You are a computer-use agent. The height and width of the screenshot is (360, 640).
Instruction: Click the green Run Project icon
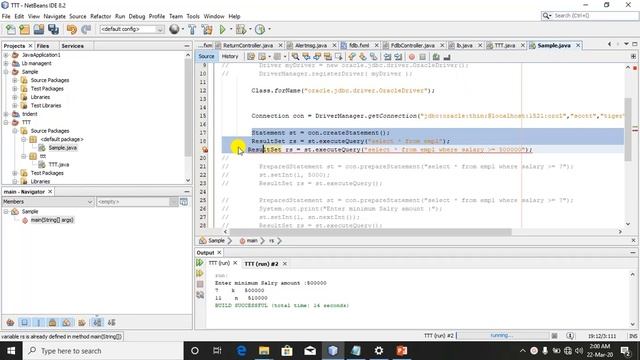222,29
